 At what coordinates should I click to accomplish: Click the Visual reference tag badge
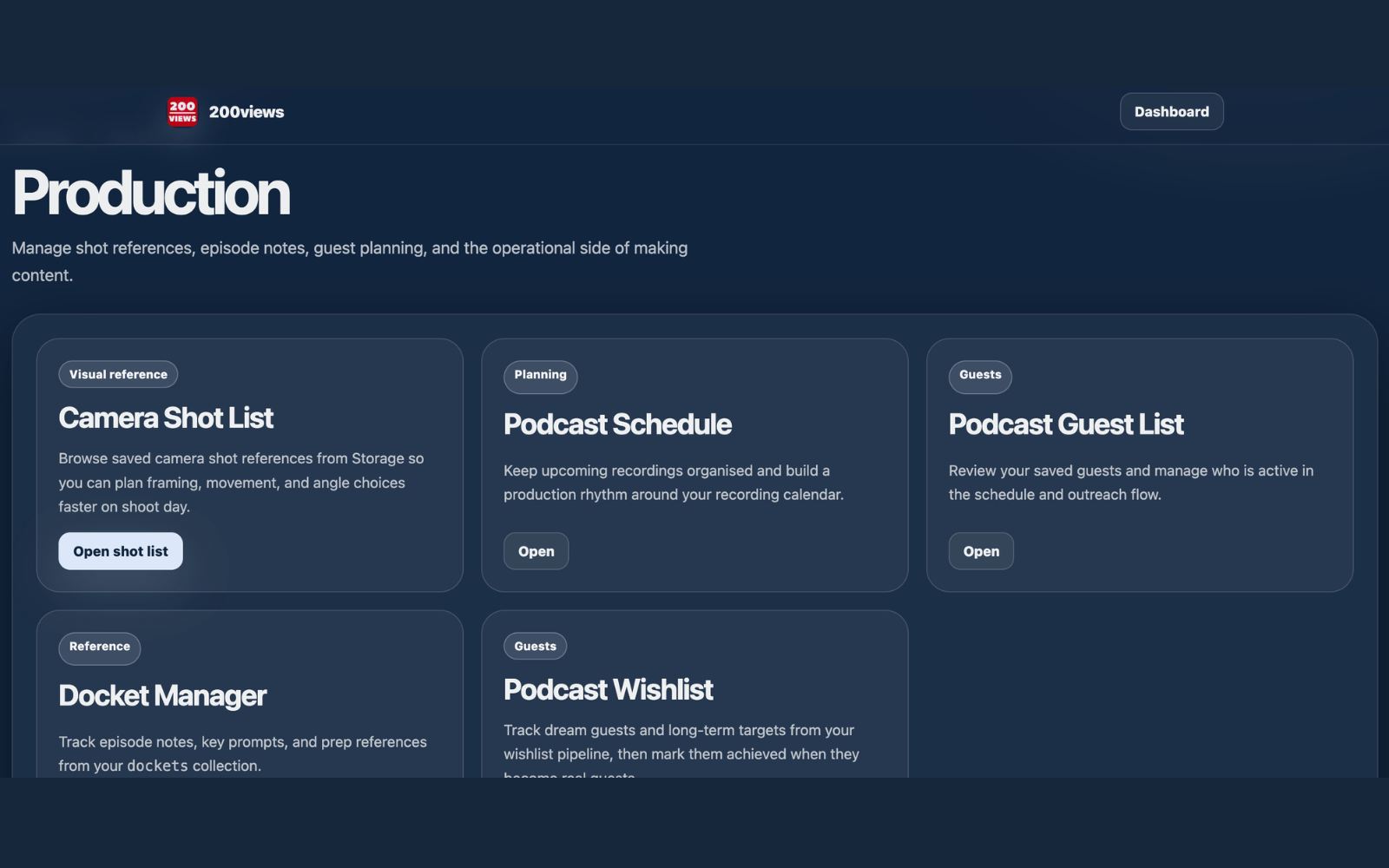click(118, 374)
